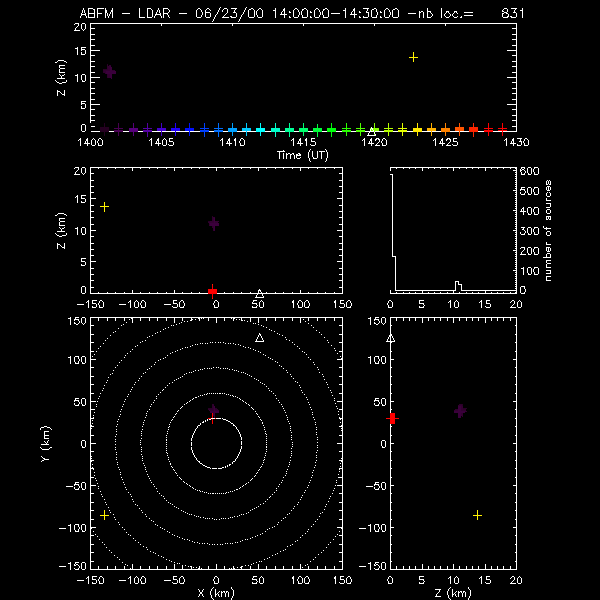
Task: Select the purple plus in the Z-Y panel
Action: click(460, 411)
